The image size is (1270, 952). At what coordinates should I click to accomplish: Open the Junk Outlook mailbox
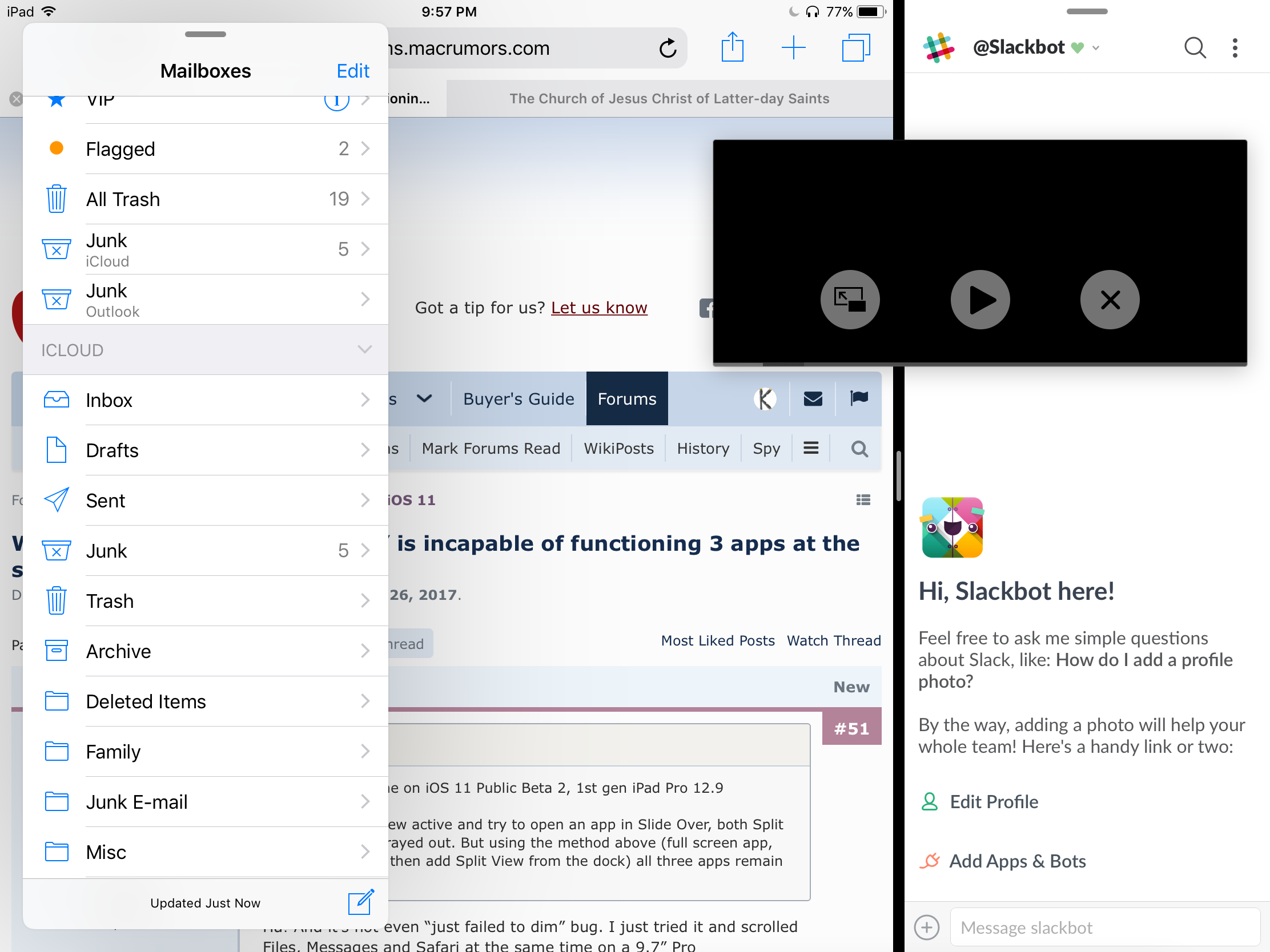click(206, 300)
